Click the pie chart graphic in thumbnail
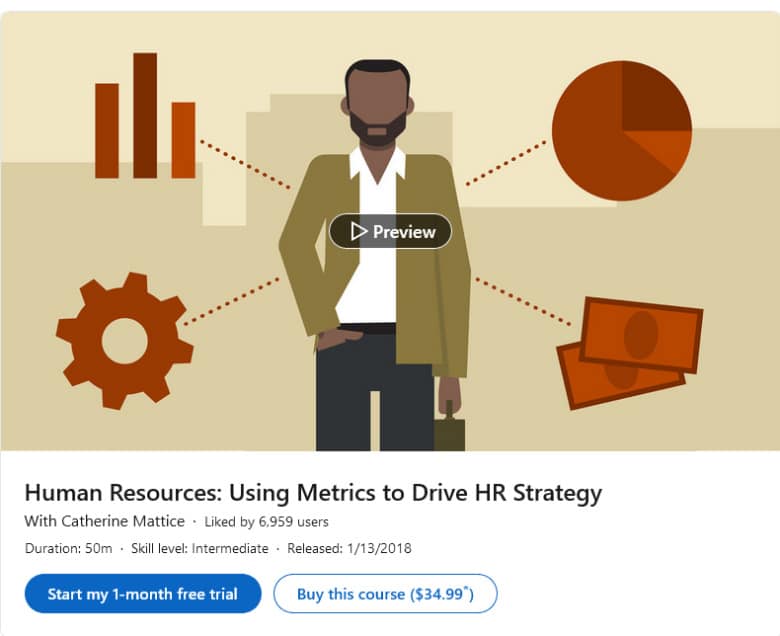Screen dimensions: 780x636 click(622, 131)
